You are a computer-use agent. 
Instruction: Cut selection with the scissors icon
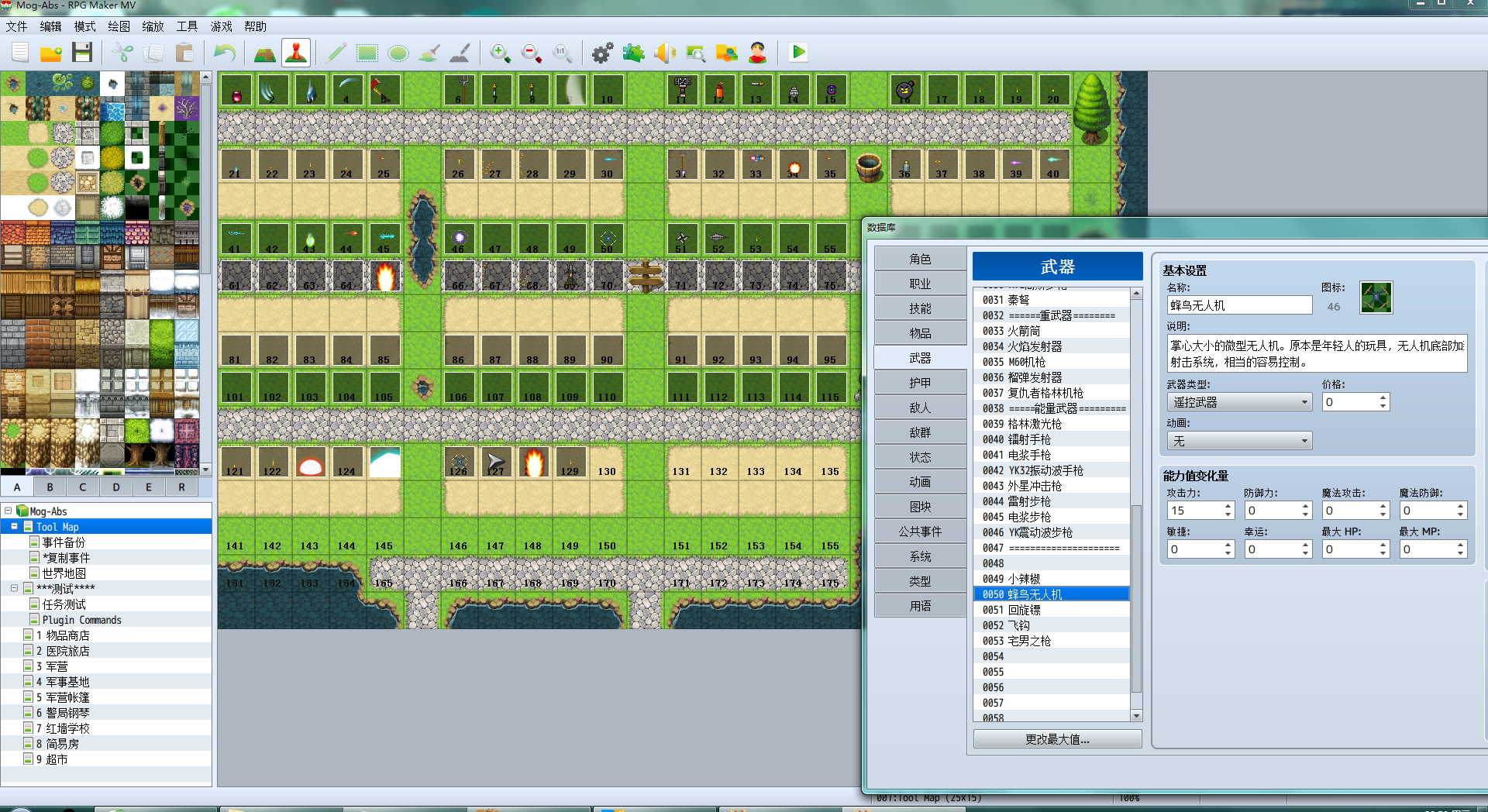[x=122, y=53]
